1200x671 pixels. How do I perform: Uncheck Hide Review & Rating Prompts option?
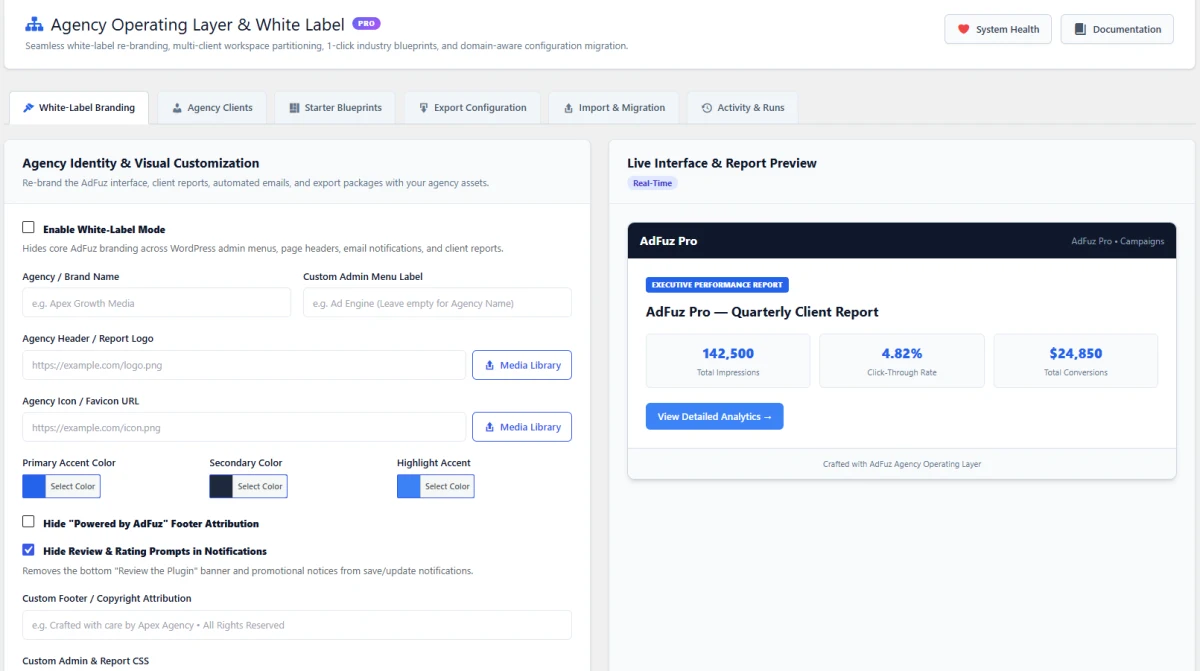(28, 550)
